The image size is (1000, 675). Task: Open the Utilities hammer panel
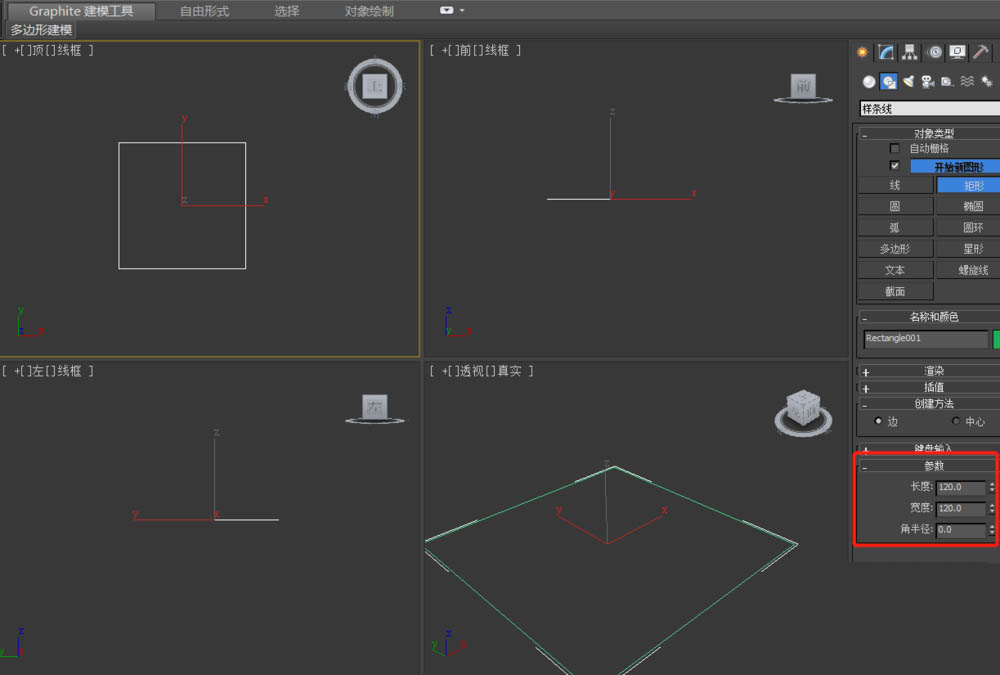click(982, 53)
